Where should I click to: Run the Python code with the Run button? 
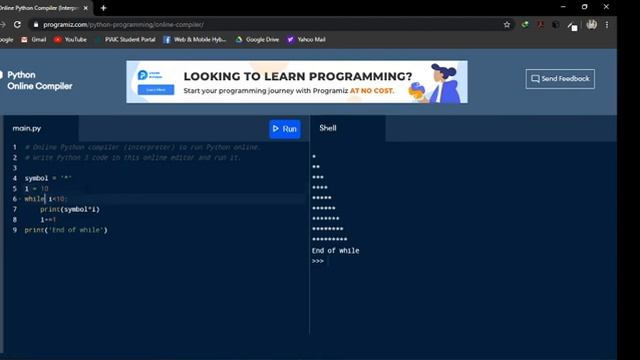[284, 129]
